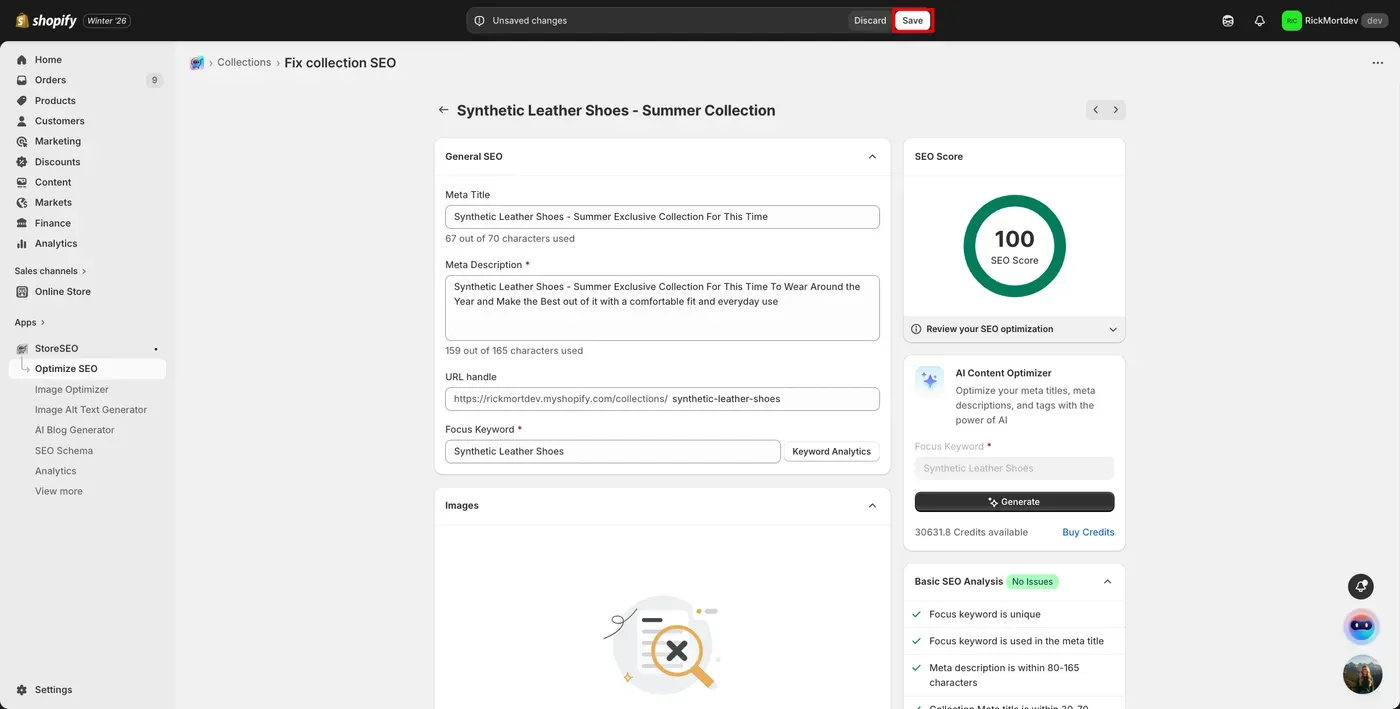Expand View more under StoreSEO
Screen dimensions: 1400x709
click(59, 492)
